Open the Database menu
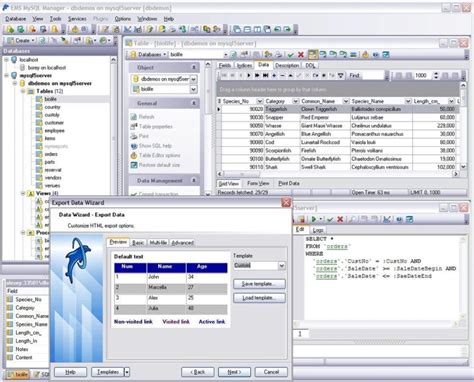This screenshot has width=474, height=382. point(16,19)
